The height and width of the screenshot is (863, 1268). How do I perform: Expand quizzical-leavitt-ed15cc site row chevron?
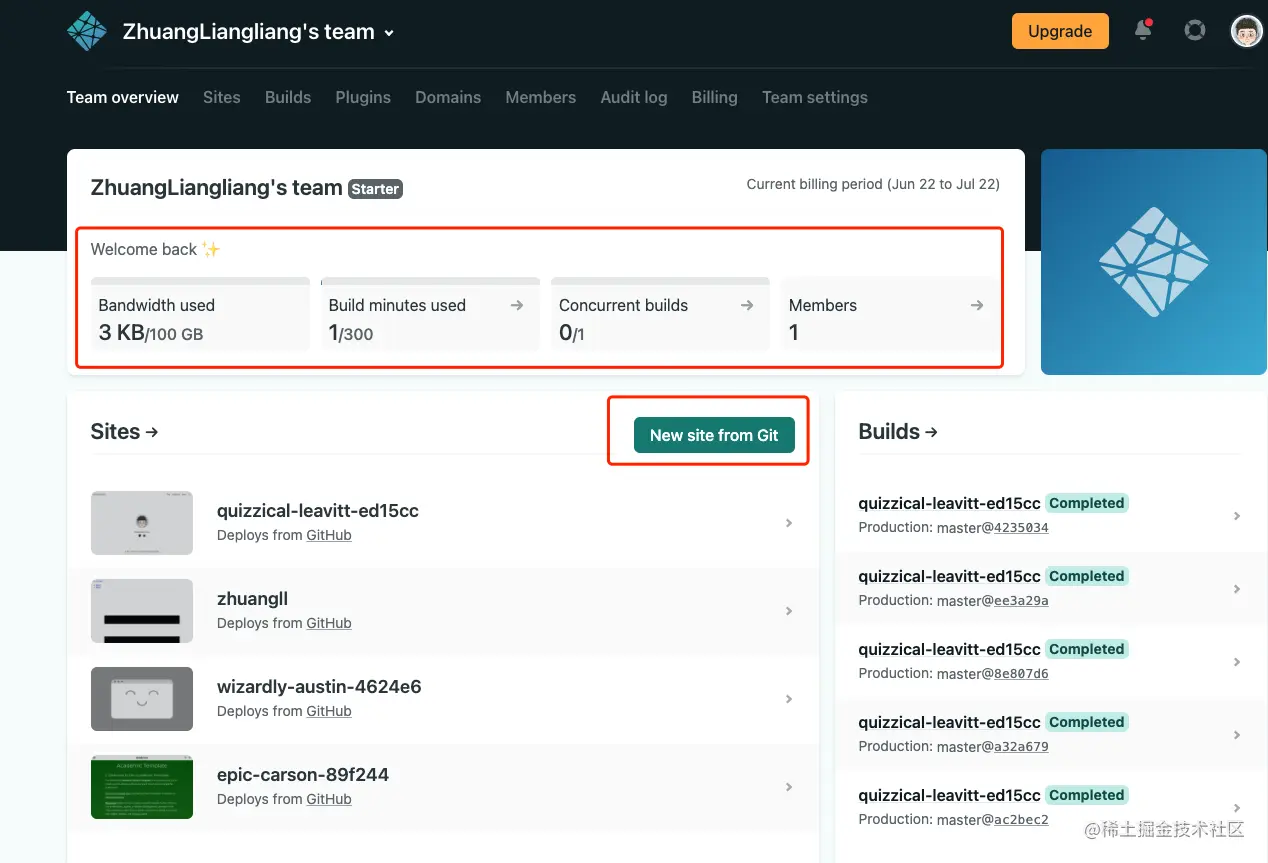pyautogui.click(x=789, y=523)
